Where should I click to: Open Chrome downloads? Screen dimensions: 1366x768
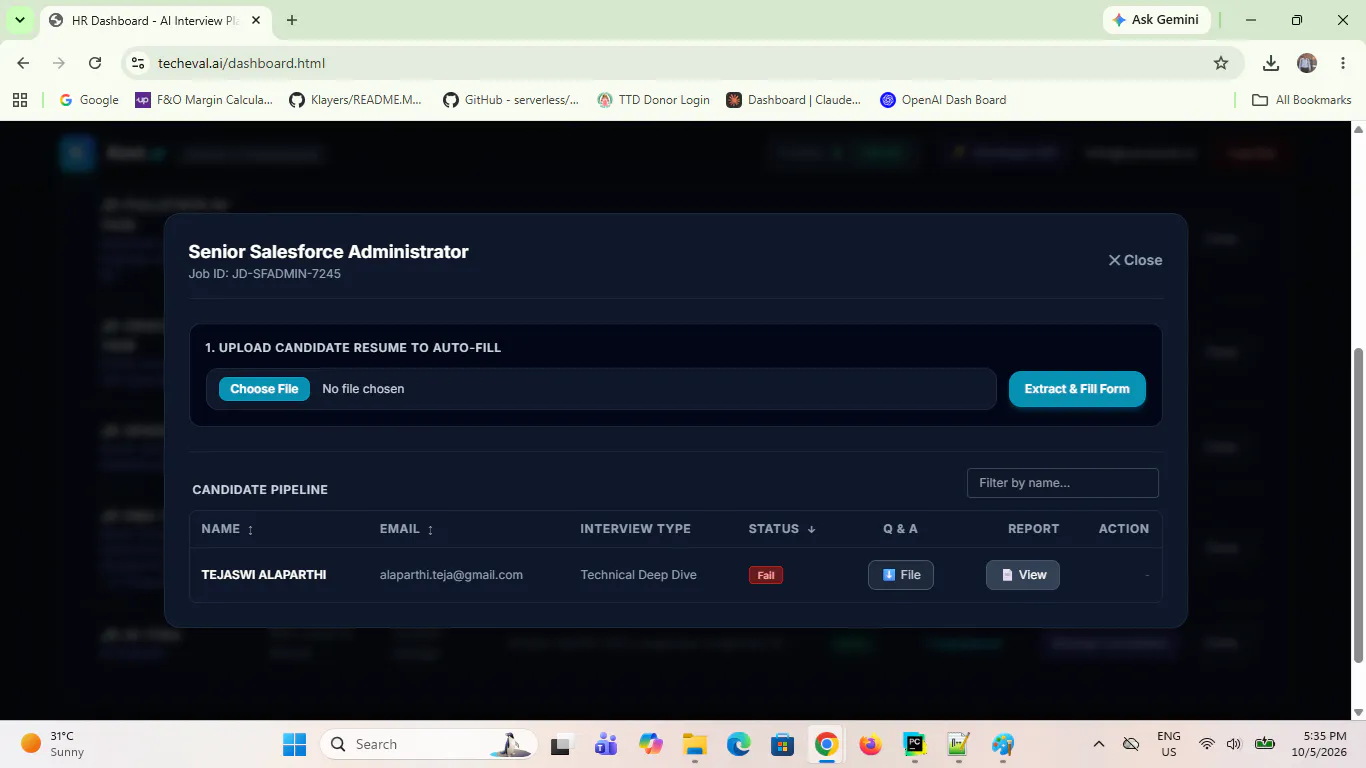(1271, 63)
